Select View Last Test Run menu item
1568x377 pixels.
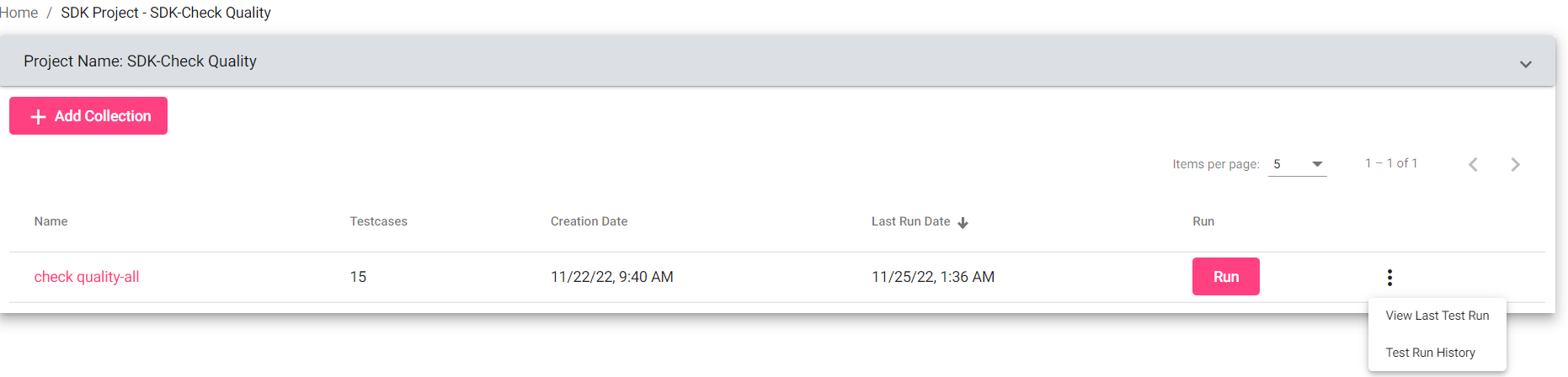(1437, 316)
